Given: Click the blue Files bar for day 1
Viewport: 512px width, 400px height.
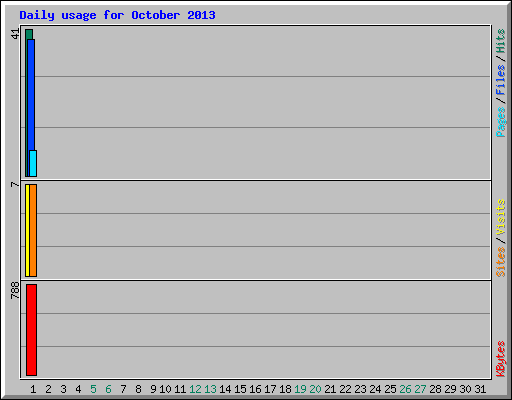Looking at the screenshot, I should point(32,95).
